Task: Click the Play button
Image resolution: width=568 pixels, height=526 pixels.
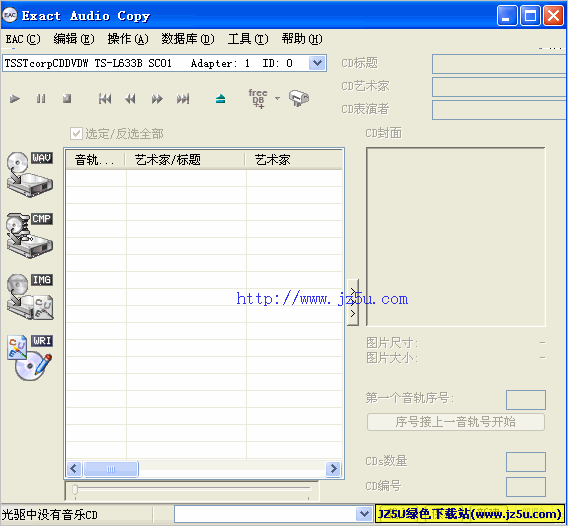Action: (14, 99)
